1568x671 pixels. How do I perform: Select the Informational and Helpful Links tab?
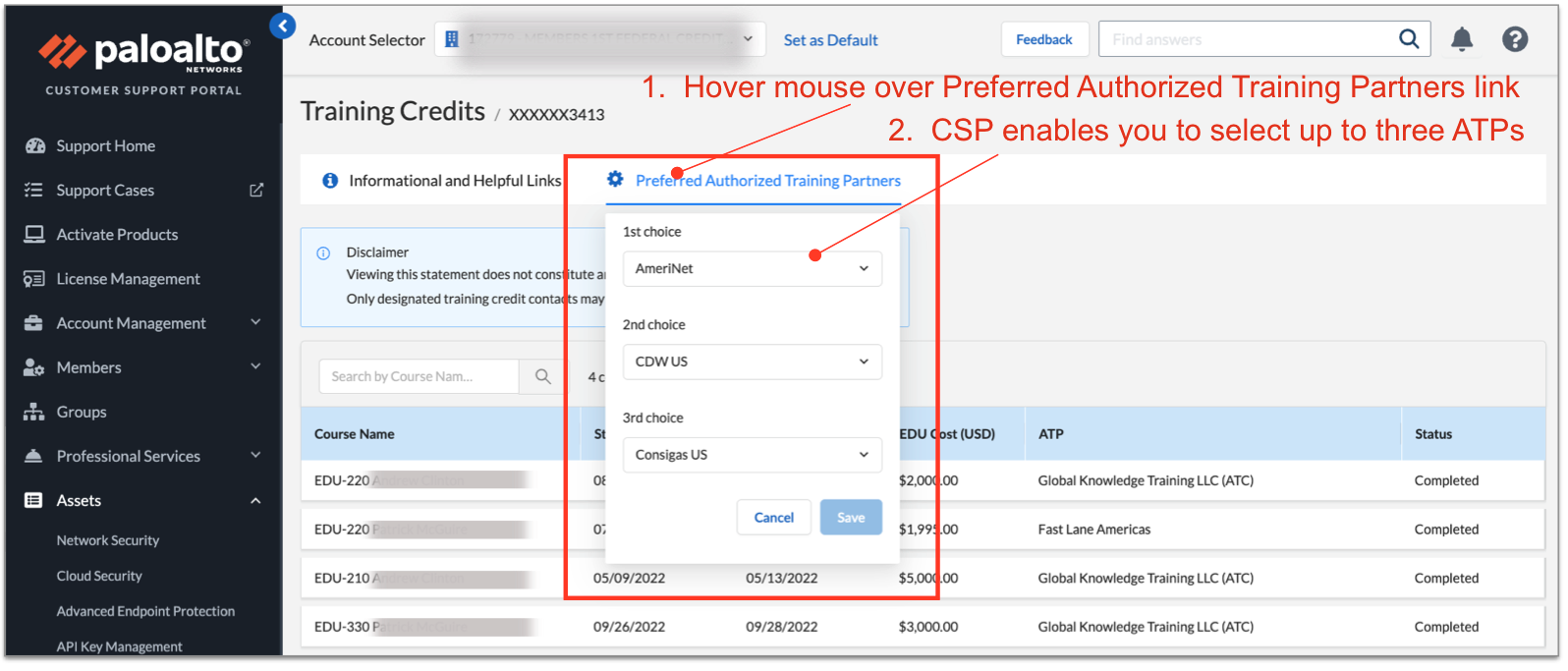tap(455, 181)
